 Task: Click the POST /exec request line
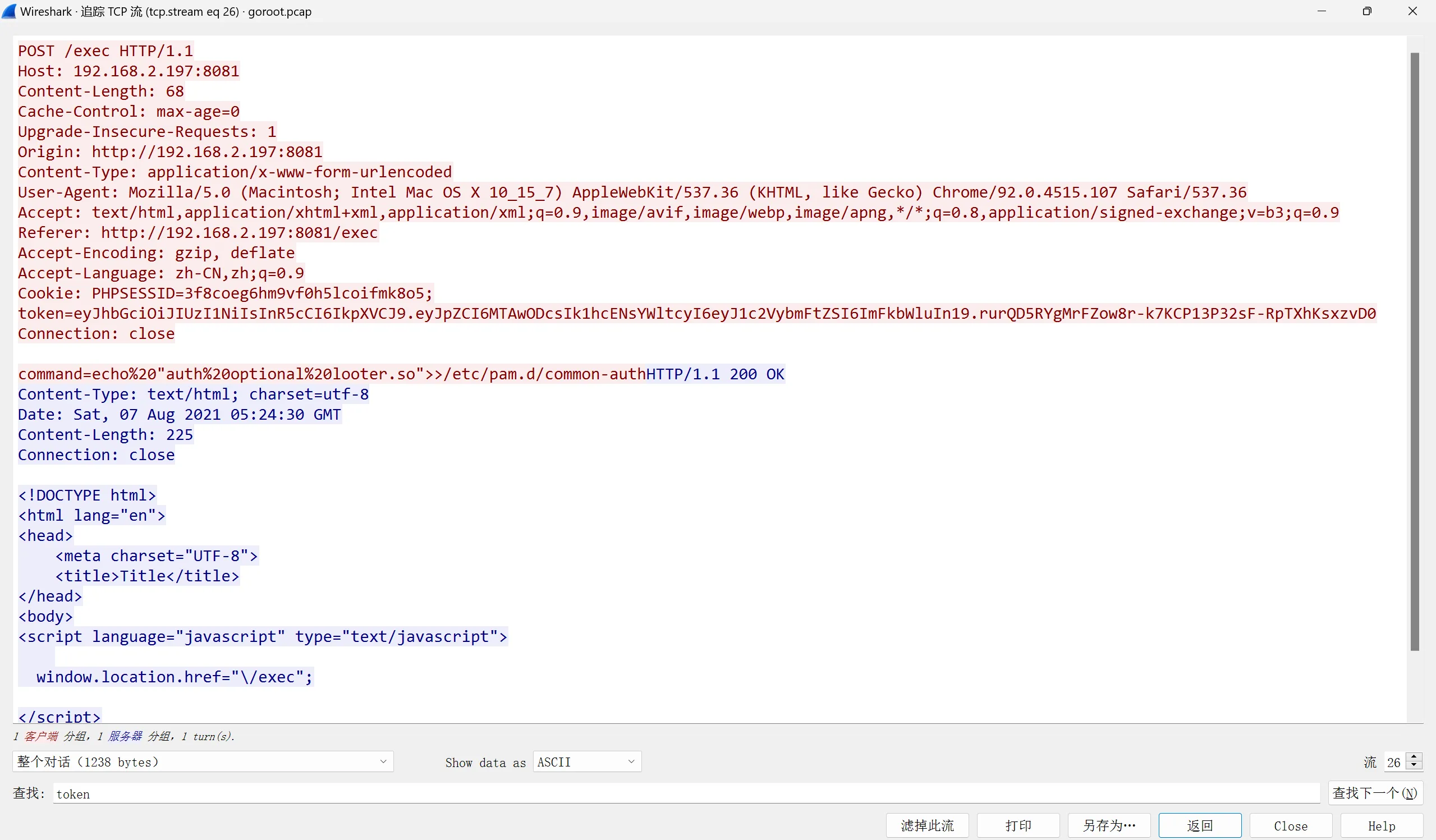[x=105, y=51]
